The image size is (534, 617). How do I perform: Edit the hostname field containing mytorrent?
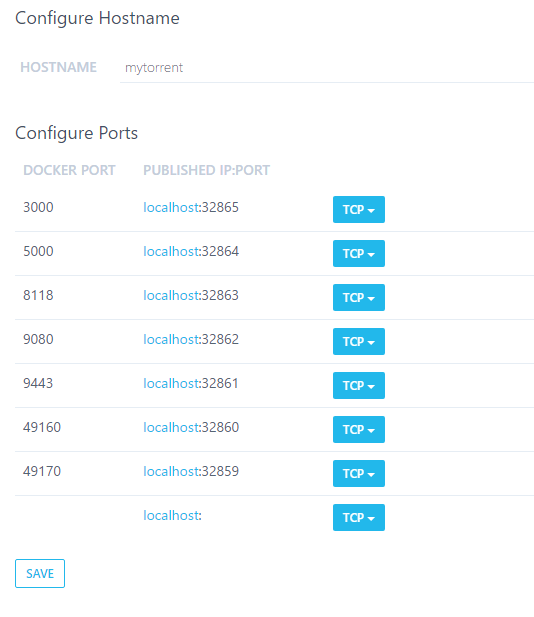coord(327,68)
